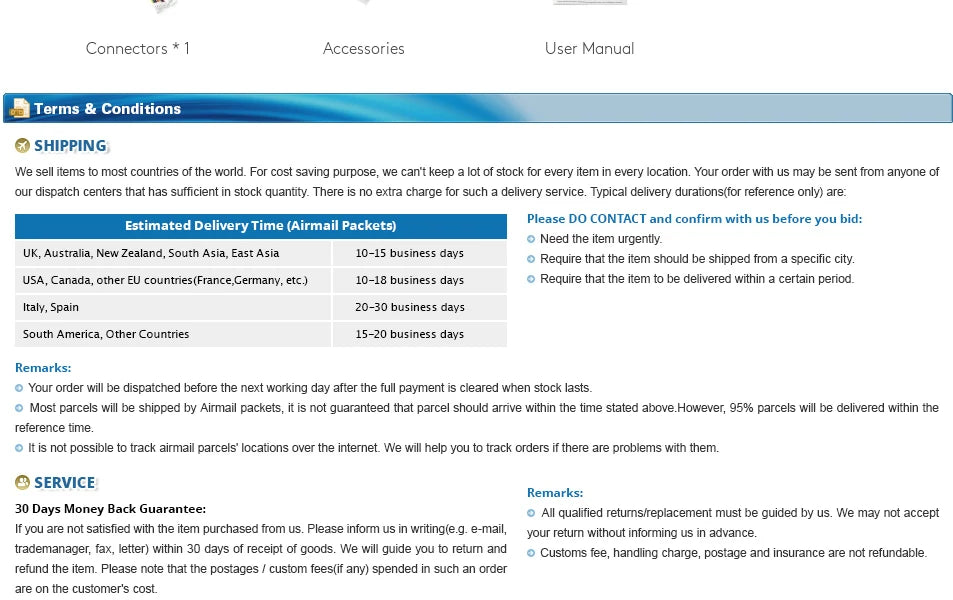Click the Estimated Delivery Time table header

(x=261, y=226)
